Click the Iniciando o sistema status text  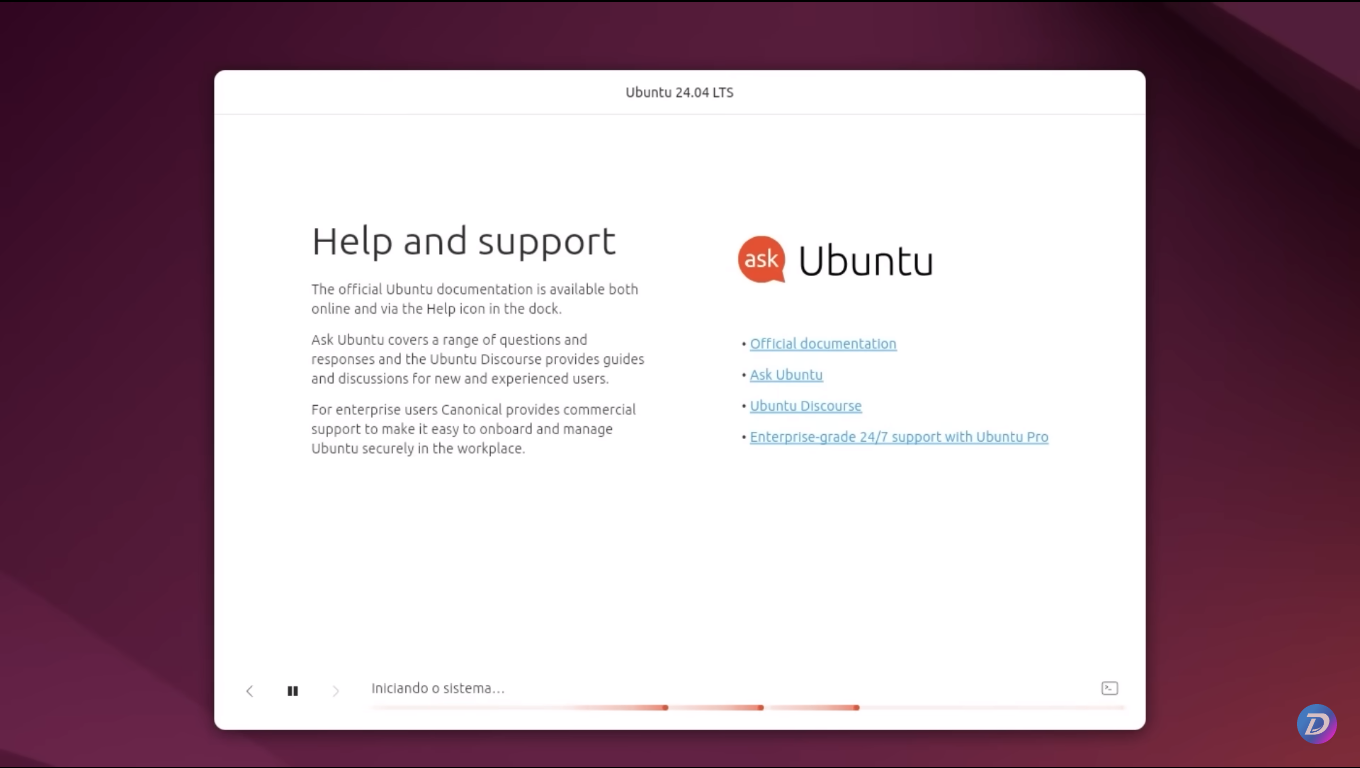tap(438, 688)
